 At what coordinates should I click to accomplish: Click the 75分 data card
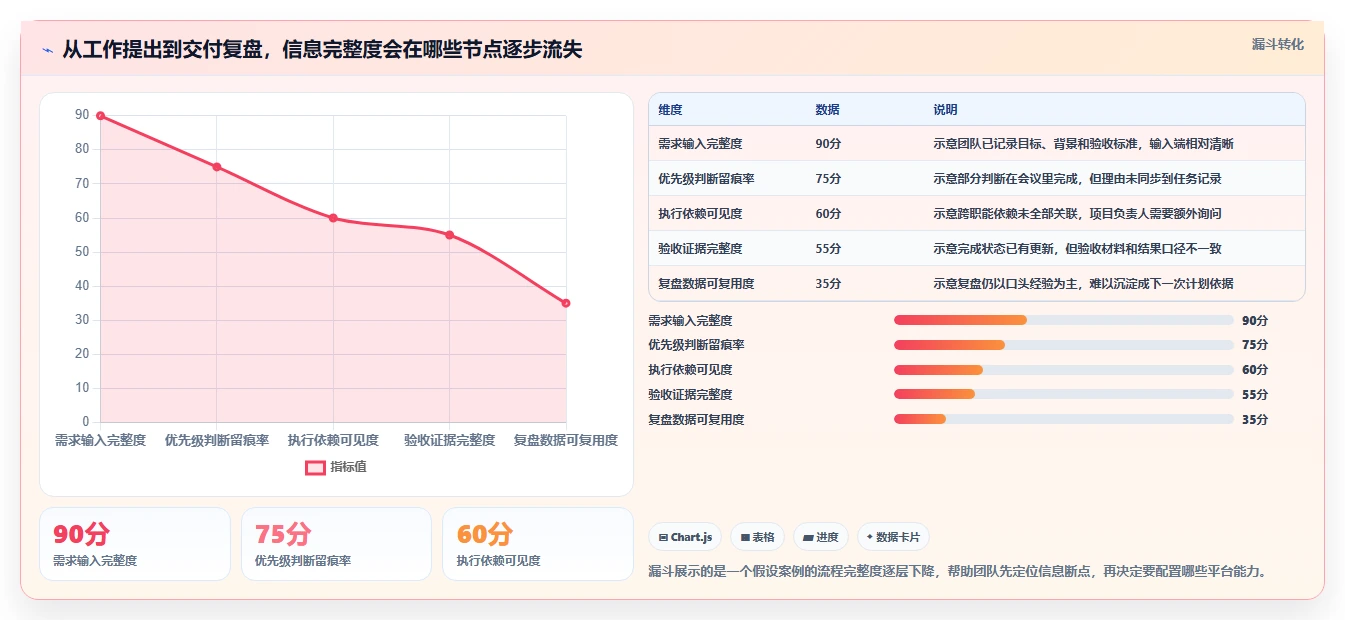(336, 544)
